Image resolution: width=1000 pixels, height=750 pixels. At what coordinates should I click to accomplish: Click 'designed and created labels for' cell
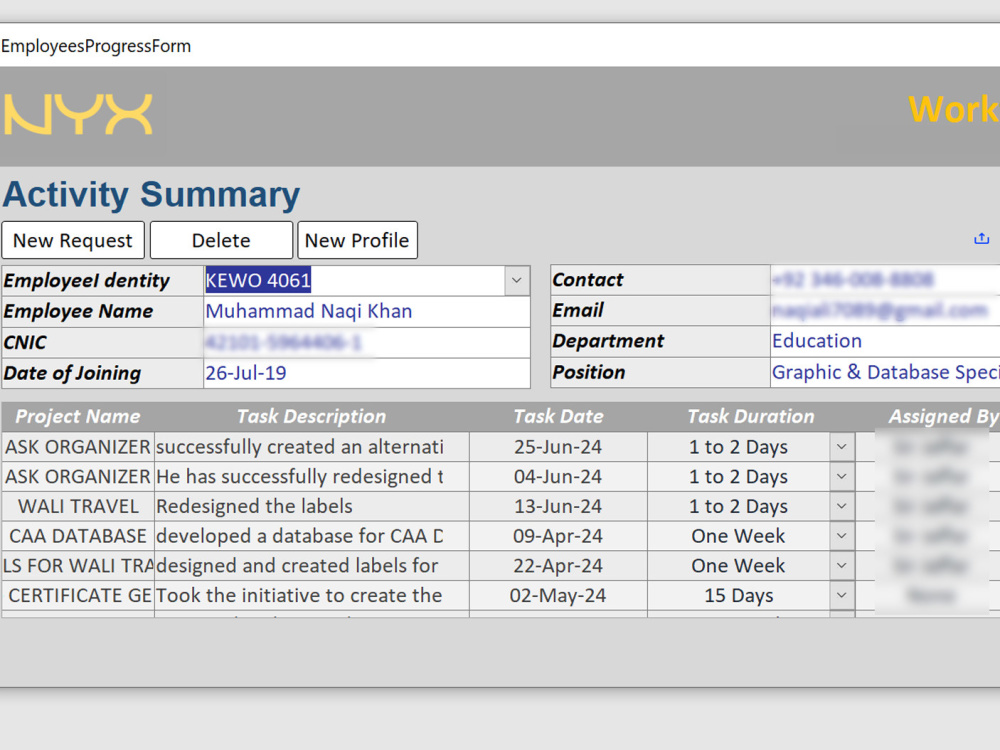(312, 566)
